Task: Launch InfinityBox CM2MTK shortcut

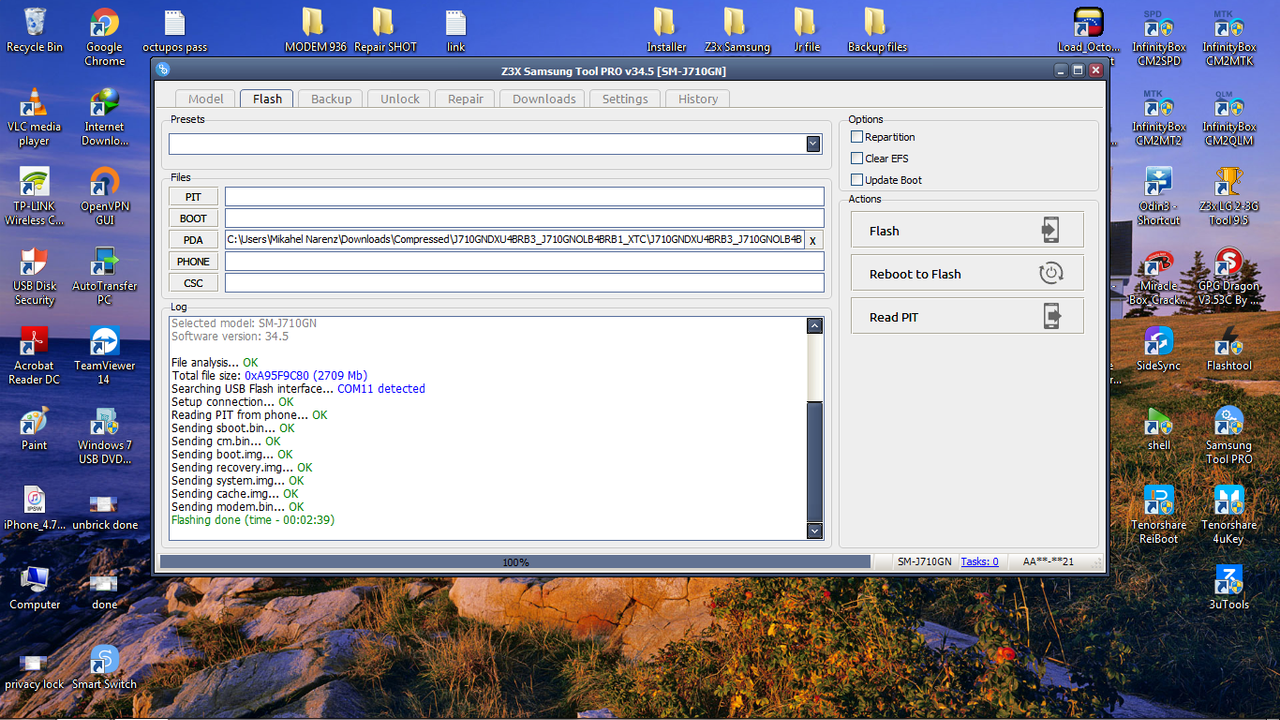Action: tap(1228, 37)
